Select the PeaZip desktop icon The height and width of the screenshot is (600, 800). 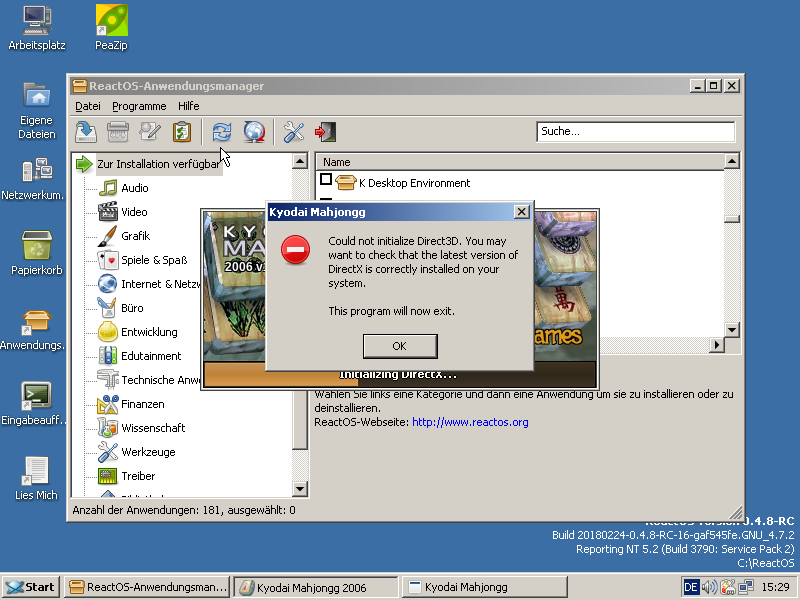pos(111,28)
